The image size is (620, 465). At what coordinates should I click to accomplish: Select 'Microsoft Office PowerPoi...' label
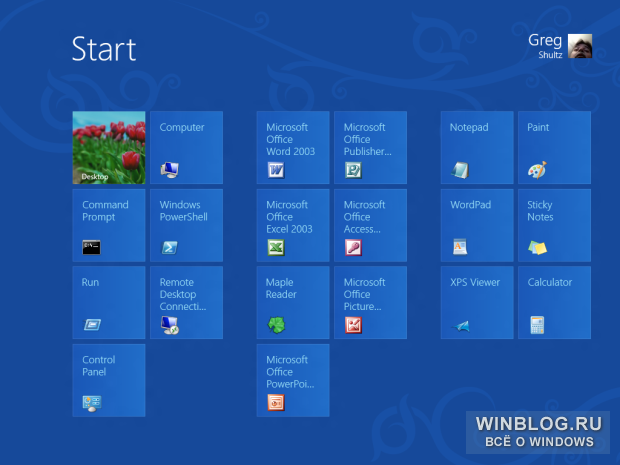(x=290, y=372)
